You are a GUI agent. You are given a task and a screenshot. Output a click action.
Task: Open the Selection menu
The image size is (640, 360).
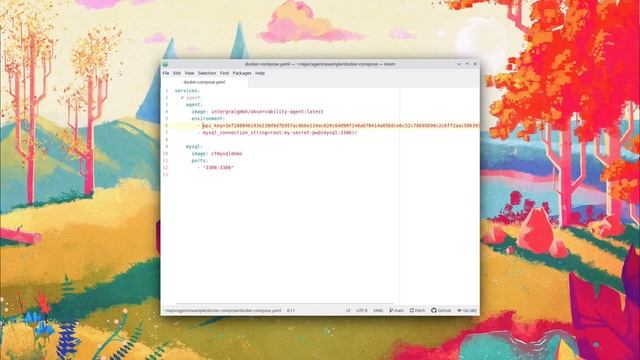[207, 73]
